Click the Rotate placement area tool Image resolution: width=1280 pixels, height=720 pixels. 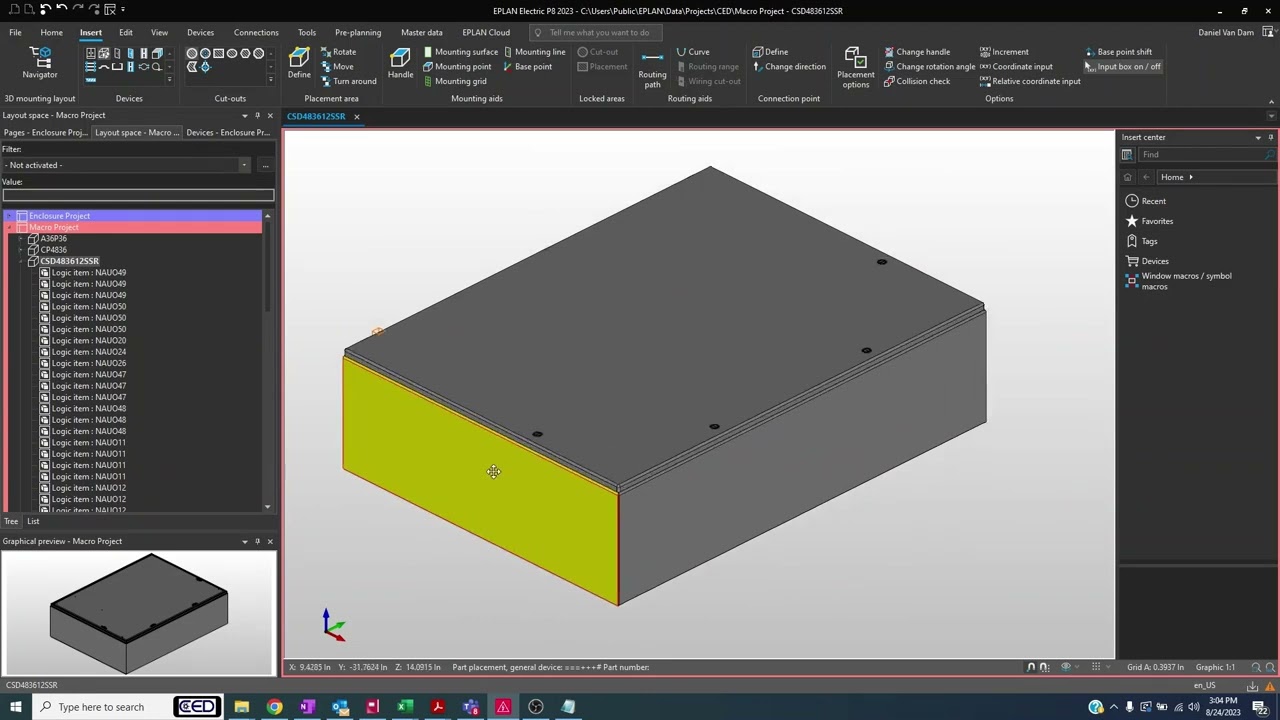pyautogui.click(x=338, y=52)
